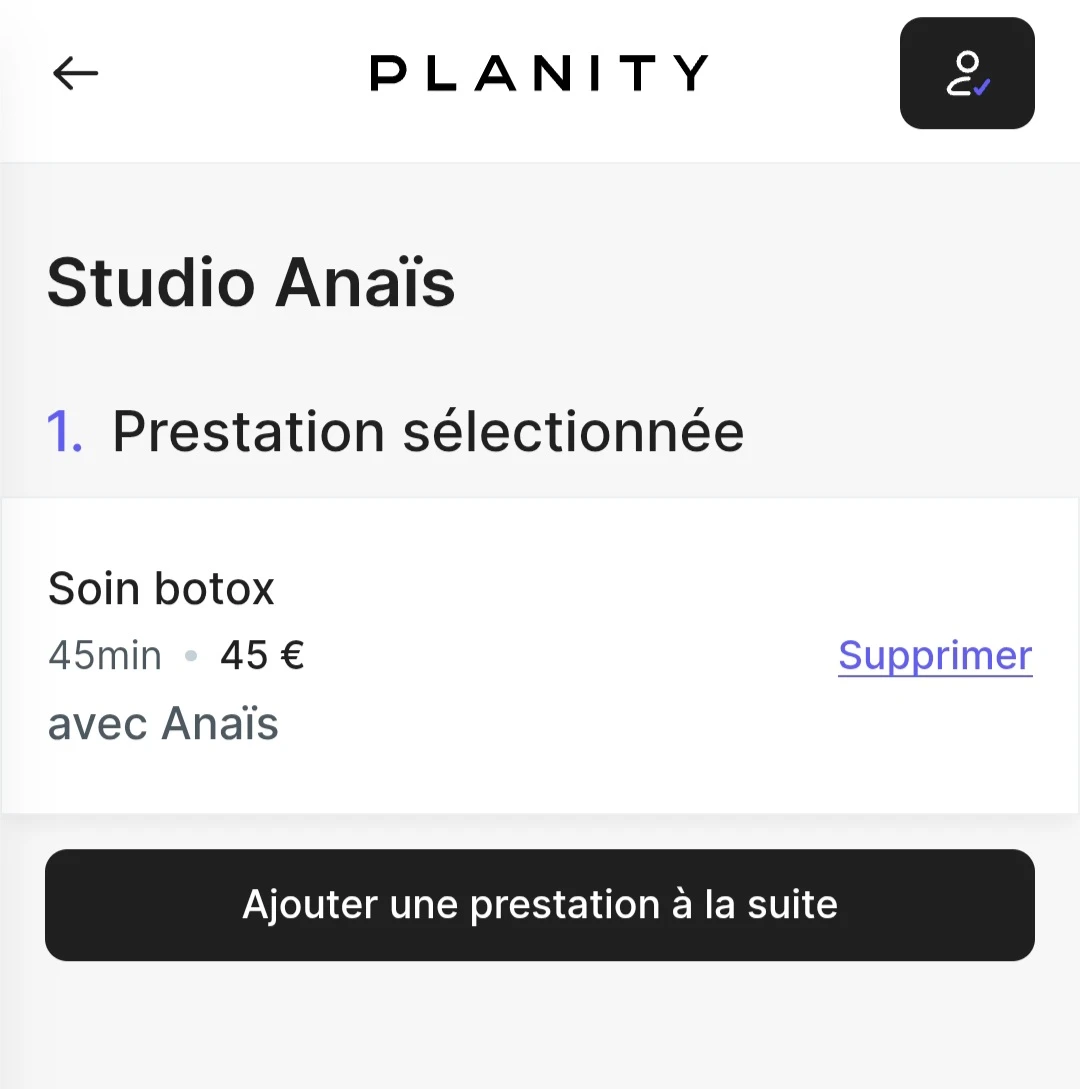
Task: Click the purple step number 1
Action: (65, 432)
